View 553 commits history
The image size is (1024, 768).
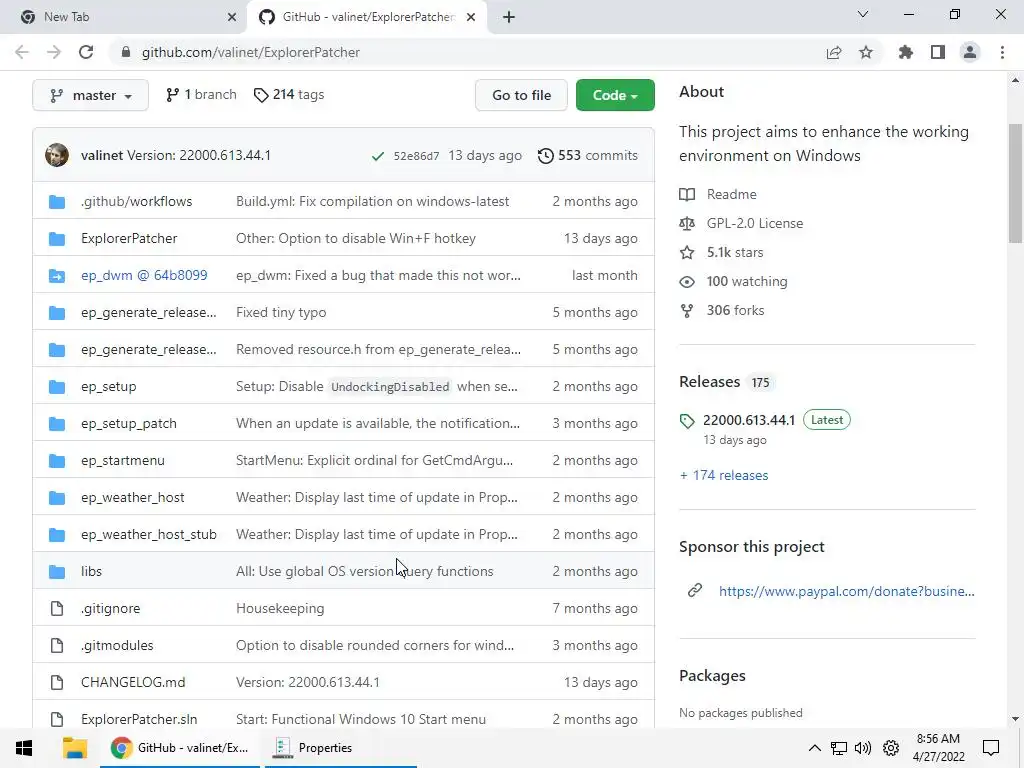tap(588, 155)
